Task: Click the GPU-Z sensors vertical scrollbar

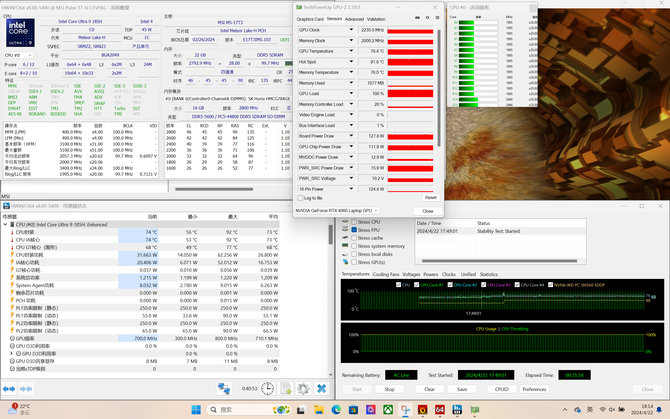Action: click(439, 88)
